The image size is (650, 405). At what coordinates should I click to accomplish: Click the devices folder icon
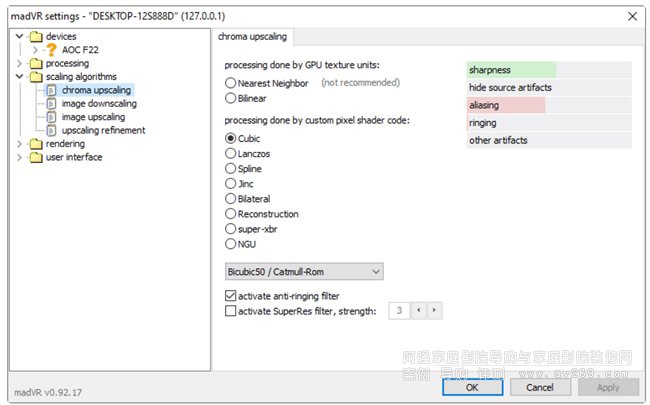[x=37, y=36]
